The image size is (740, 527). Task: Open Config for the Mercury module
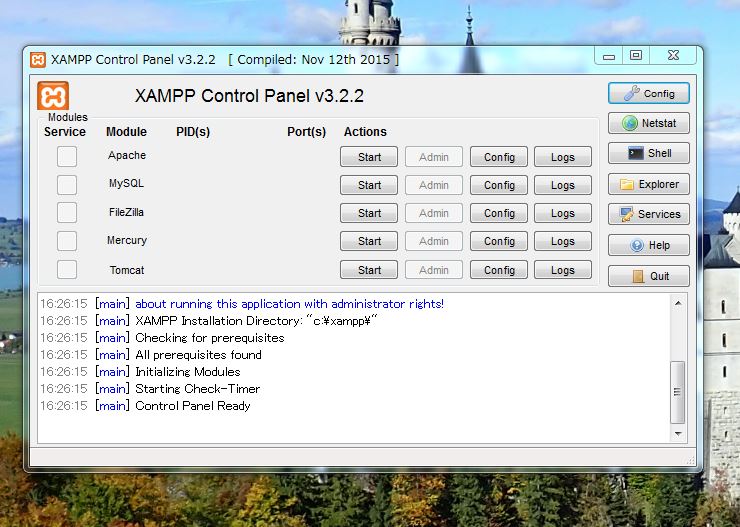coord(499,241)
